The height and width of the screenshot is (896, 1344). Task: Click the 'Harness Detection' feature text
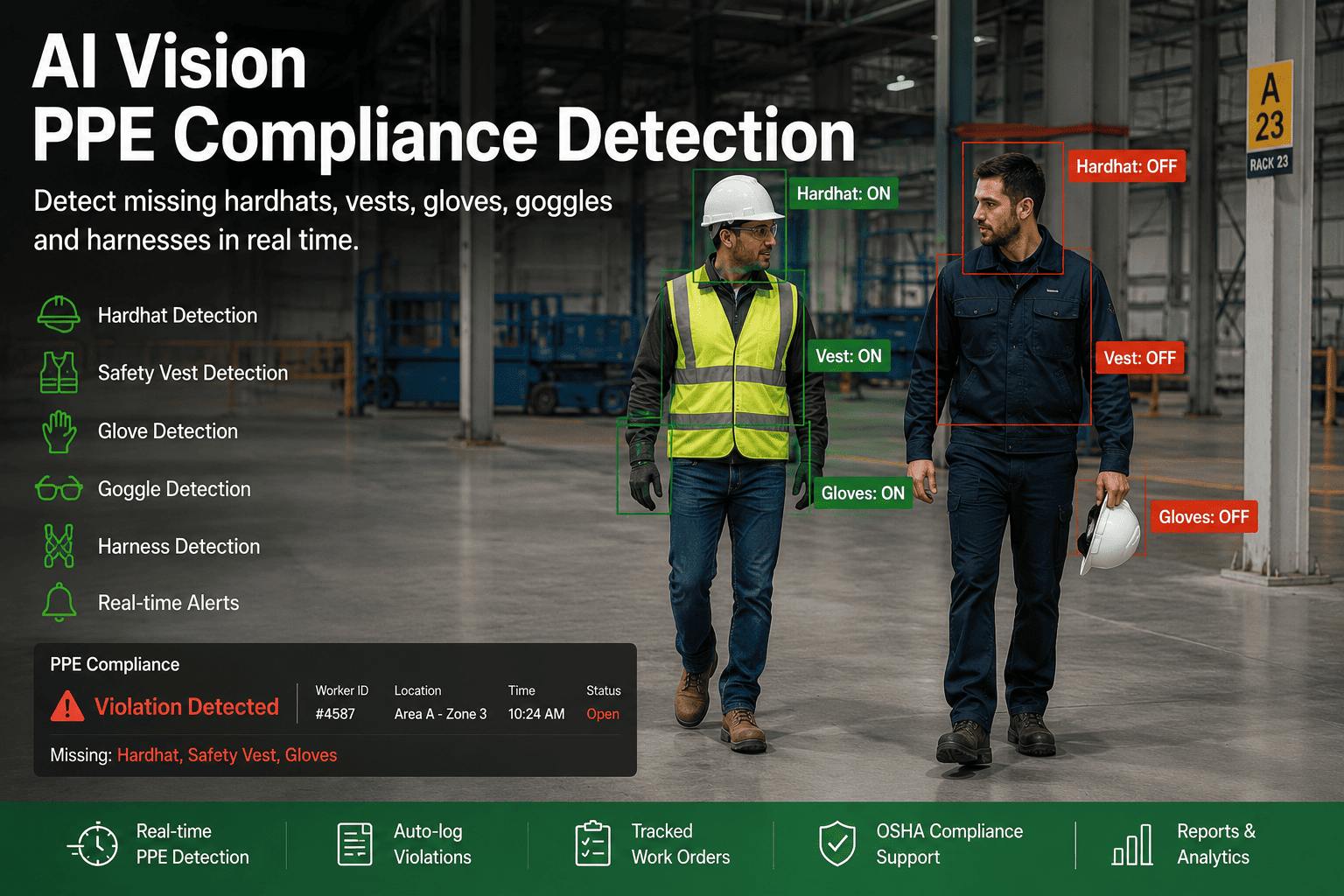178,546
